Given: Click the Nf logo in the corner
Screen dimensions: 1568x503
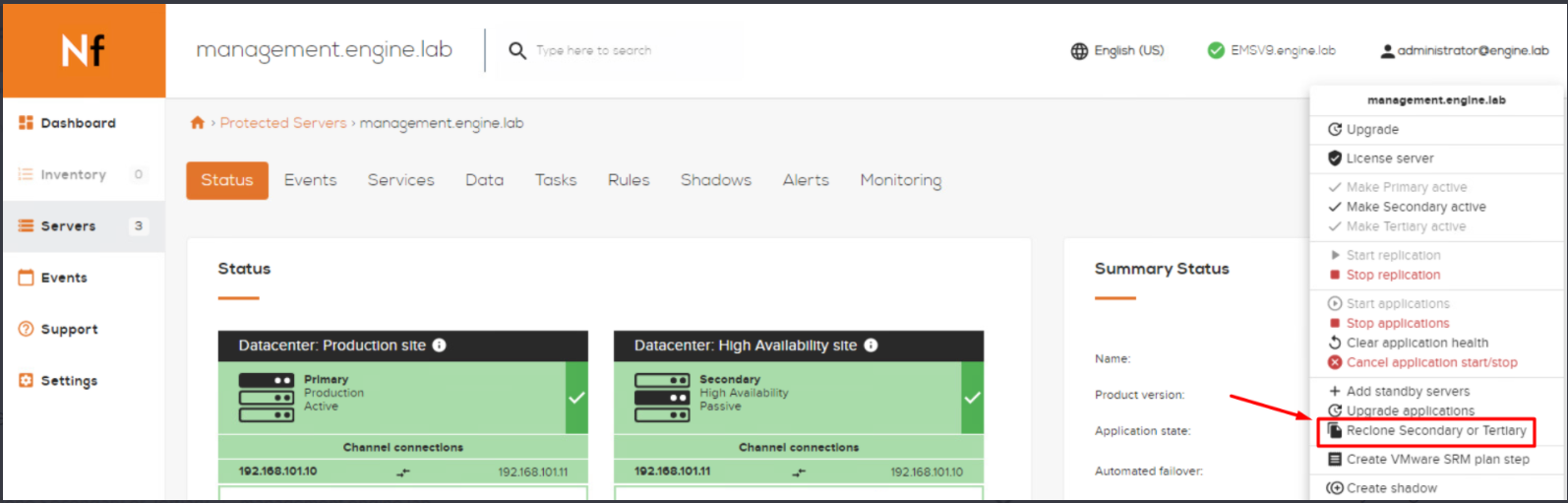Looking at the screenshot, I should (84, 50).
